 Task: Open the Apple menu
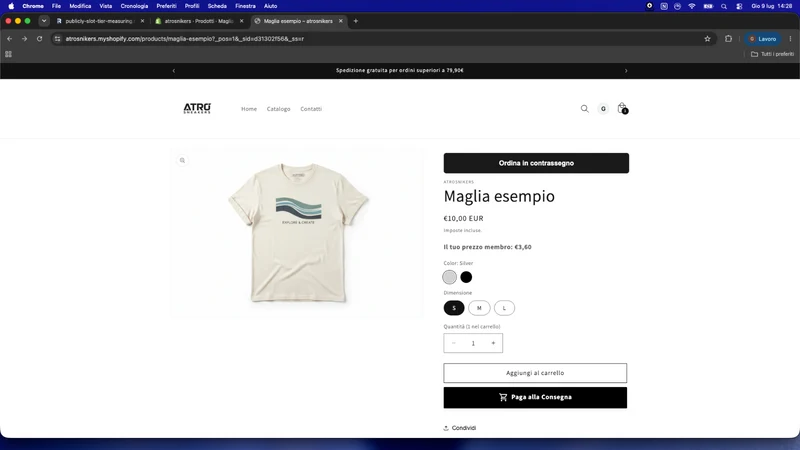pos(11,6)
